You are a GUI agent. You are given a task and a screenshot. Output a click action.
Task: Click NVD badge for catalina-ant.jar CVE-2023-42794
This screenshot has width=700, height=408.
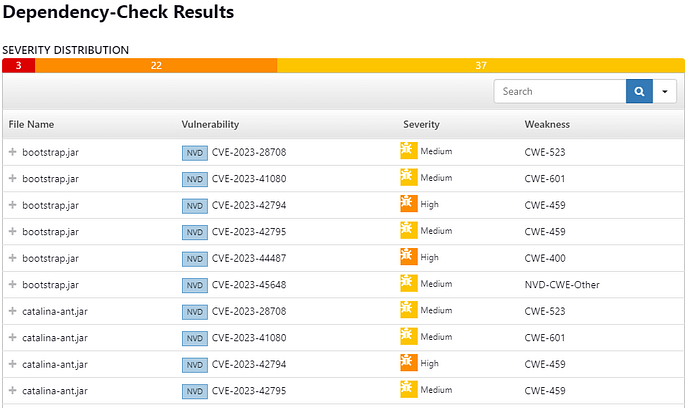coord(195,365)
